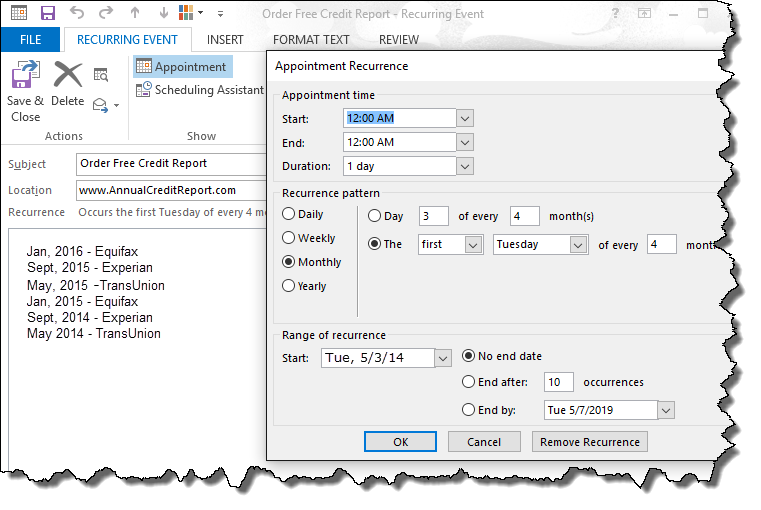Click the Undo arrow icon
The width and height of the screenshot is (761, 510).
78,14
